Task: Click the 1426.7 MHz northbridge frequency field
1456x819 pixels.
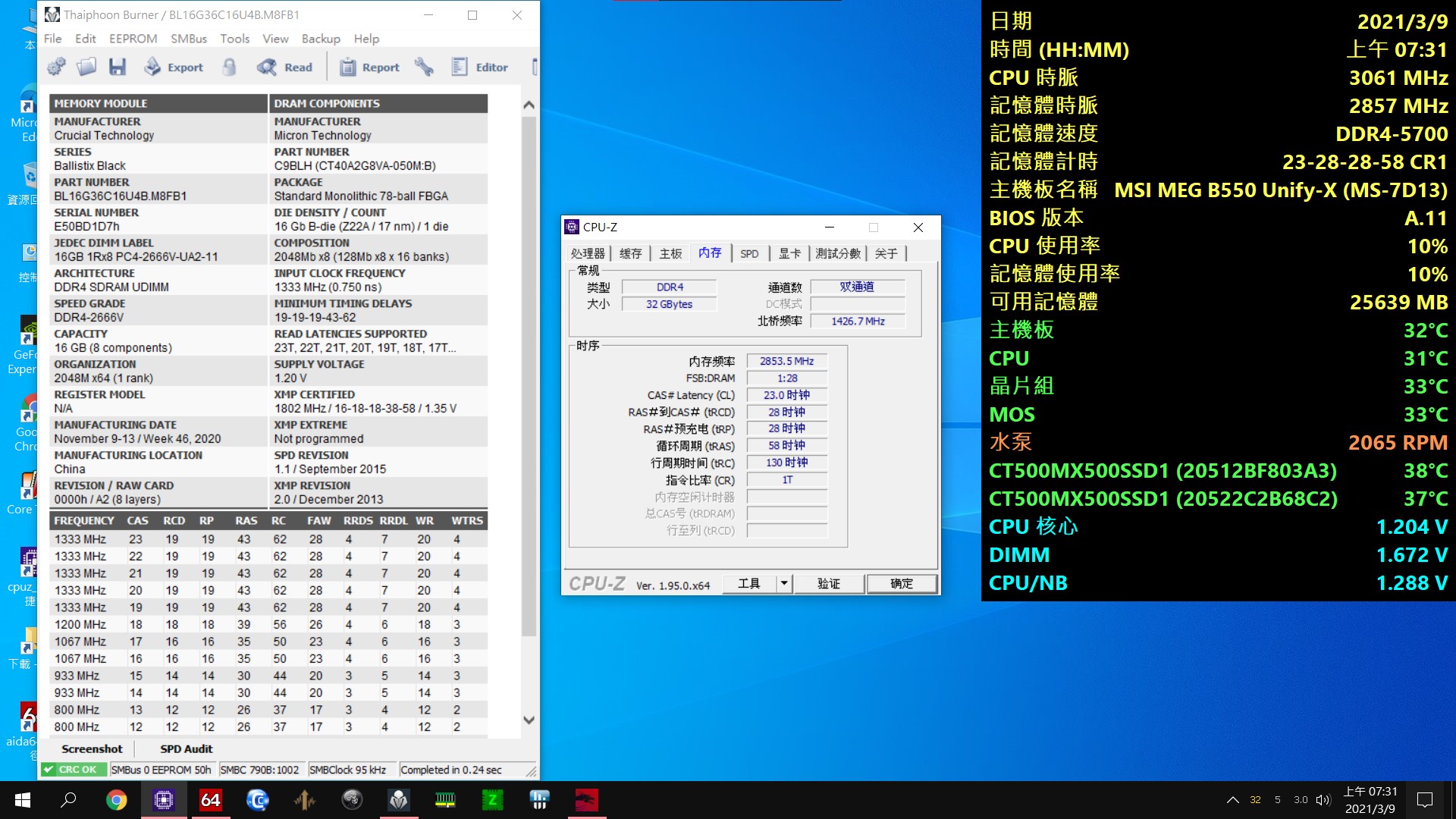Action: 858,321
